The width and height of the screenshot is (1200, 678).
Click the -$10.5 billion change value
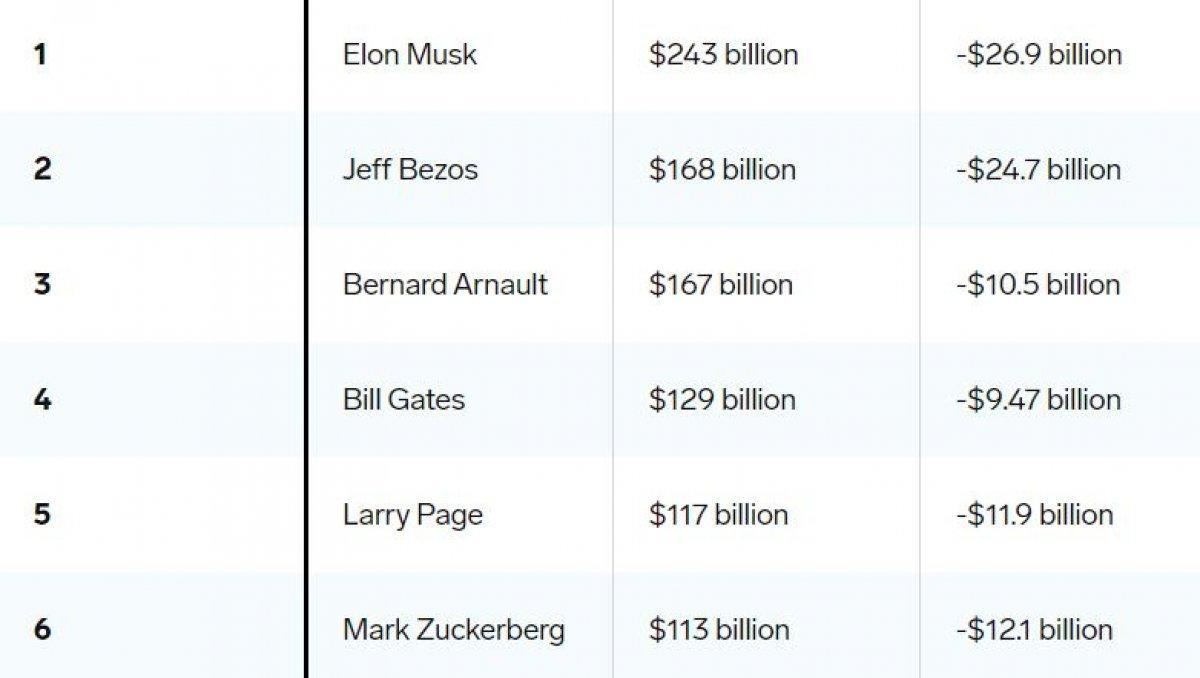1037,284
